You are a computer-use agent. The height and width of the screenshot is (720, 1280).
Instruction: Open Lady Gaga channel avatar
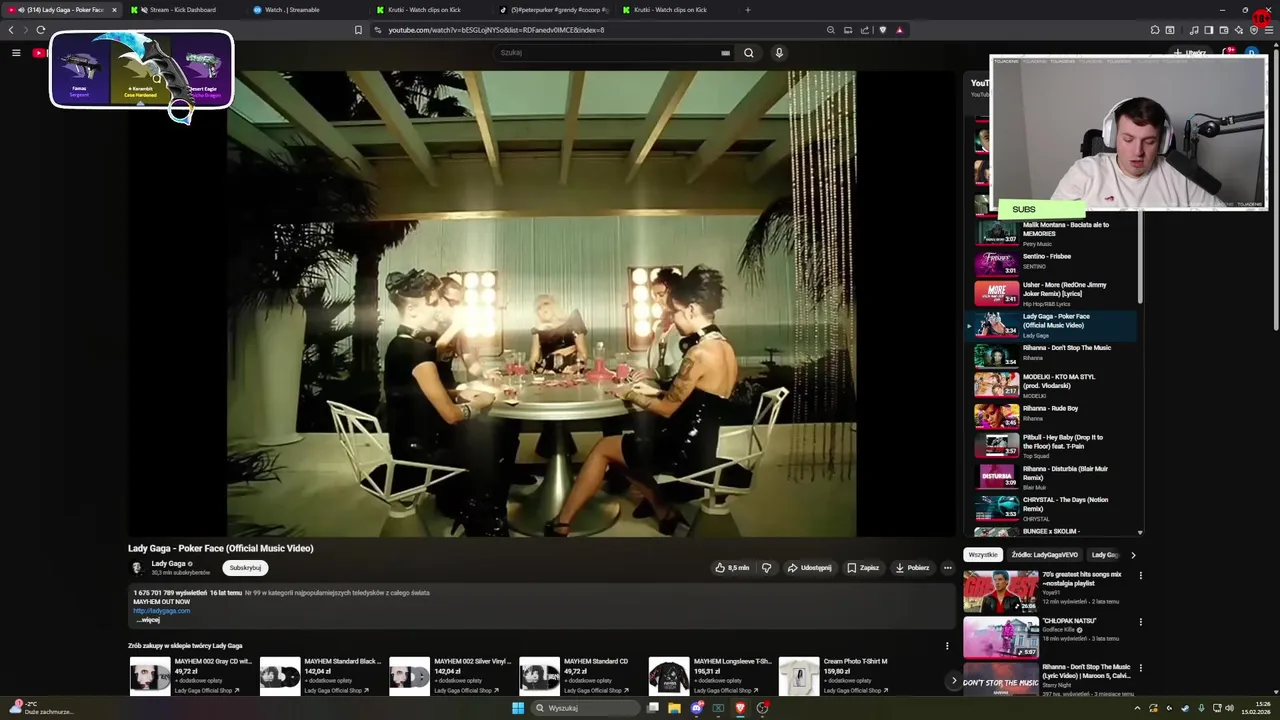pos(137,568)
